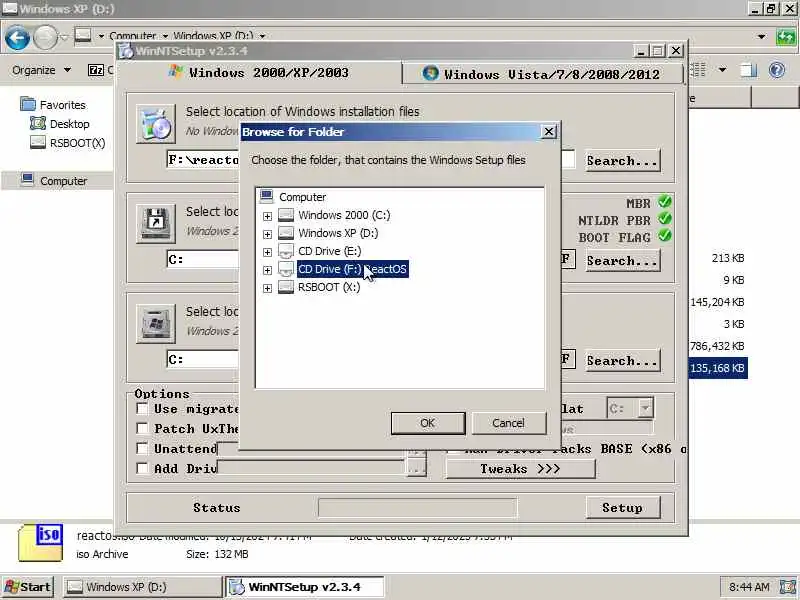Expand RSBOOT (X:) tree node
Screen dimensions: 800x600
(x=267, y=288)
